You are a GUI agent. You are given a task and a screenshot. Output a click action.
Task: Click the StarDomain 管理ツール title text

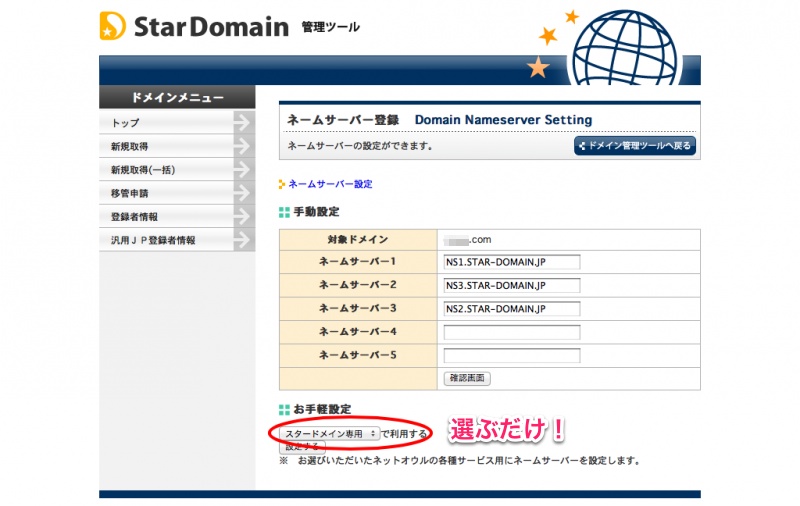point(247,27)
